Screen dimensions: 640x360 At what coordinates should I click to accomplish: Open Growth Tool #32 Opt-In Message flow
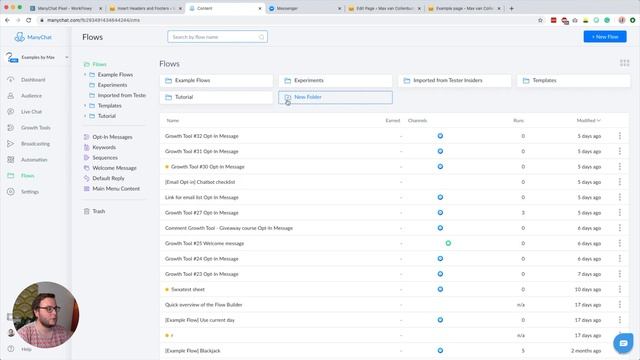pyautogui.click(x=202, y=136)
